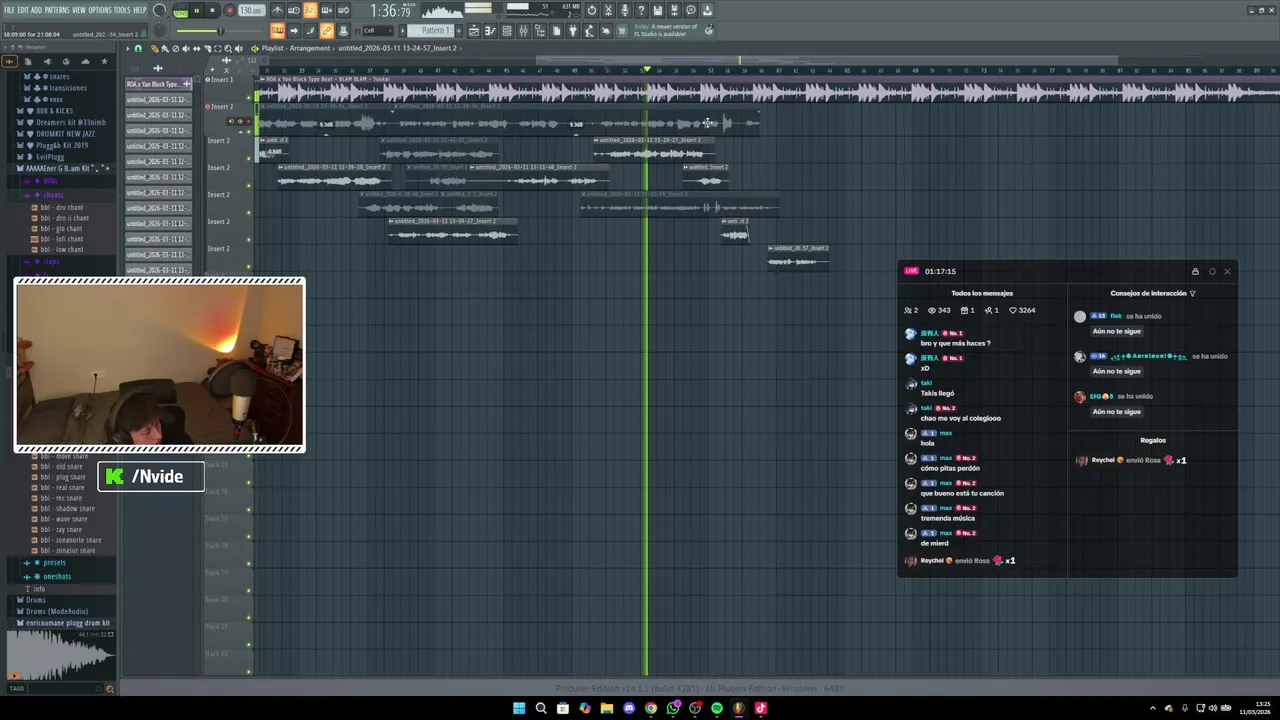Close the LIVE chat overlay panel
The width and height of the screenshot is (1280, 720).
(1227, 271)
